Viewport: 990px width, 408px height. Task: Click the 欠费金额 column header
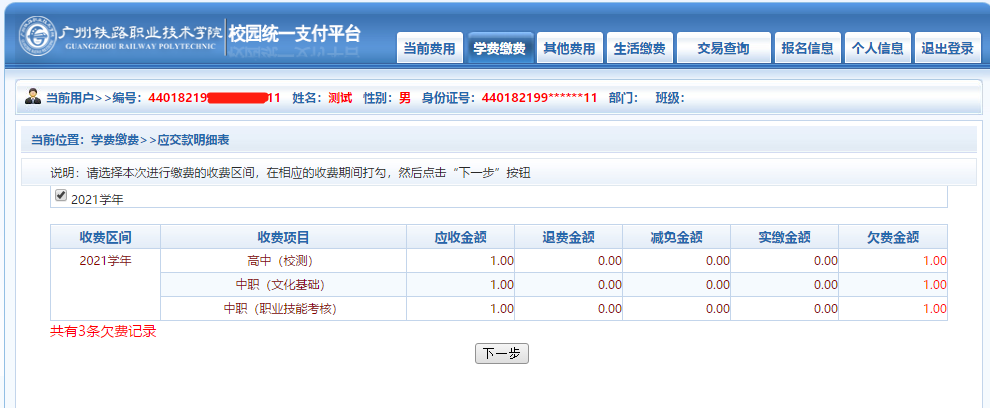pos(892,237)
